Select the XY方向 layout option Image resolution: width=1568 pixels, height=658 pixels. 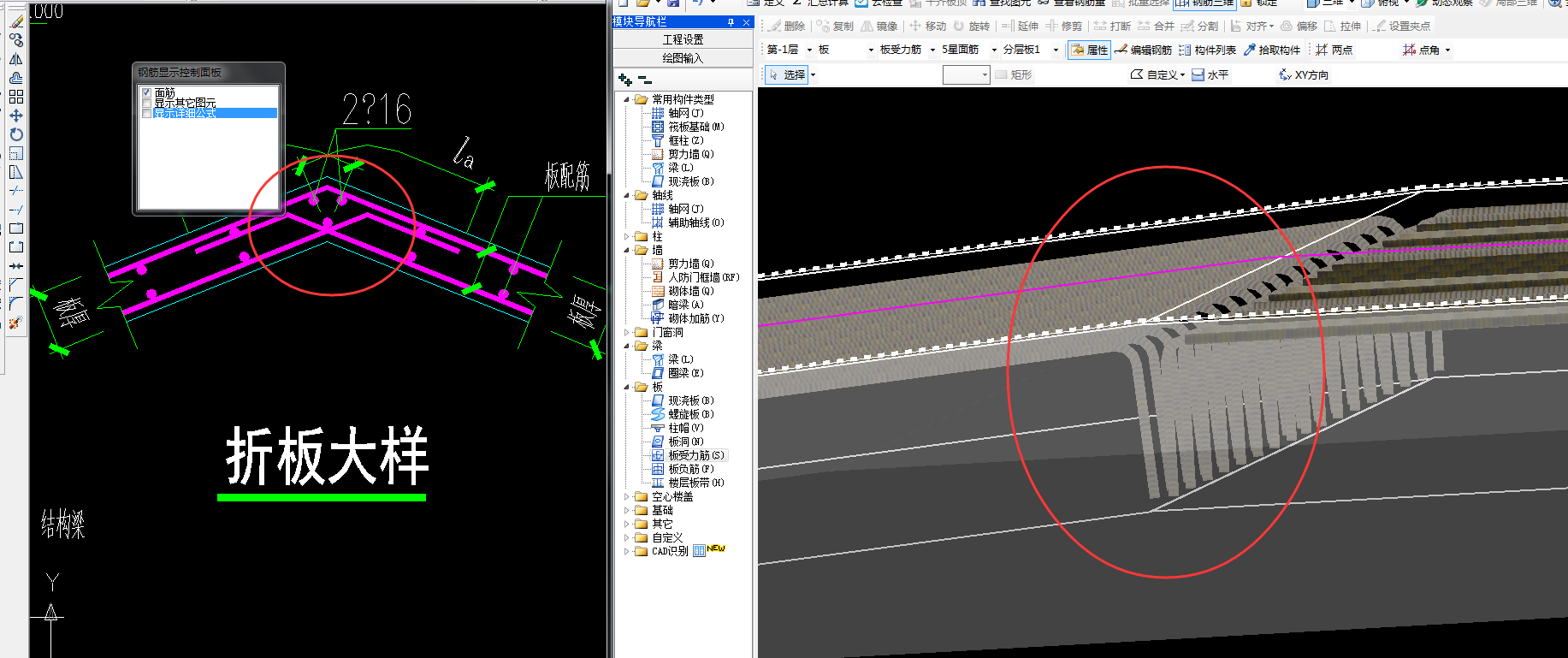(1304, 74)
